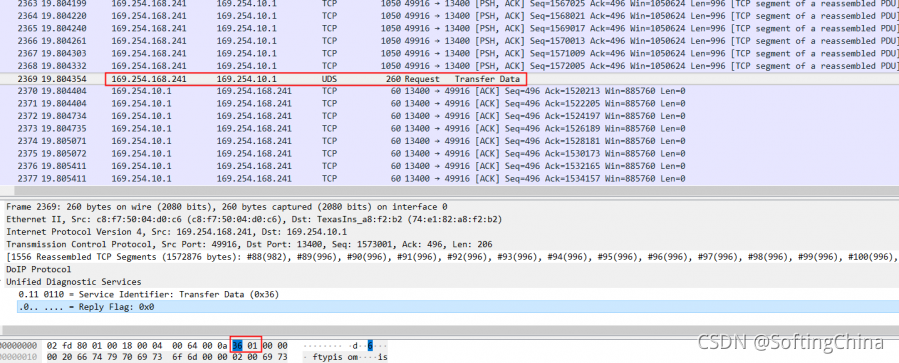Select packet 2366 with Seq=1570013
The height and width of the screenshot is (363, 899).
pos(450,41)
